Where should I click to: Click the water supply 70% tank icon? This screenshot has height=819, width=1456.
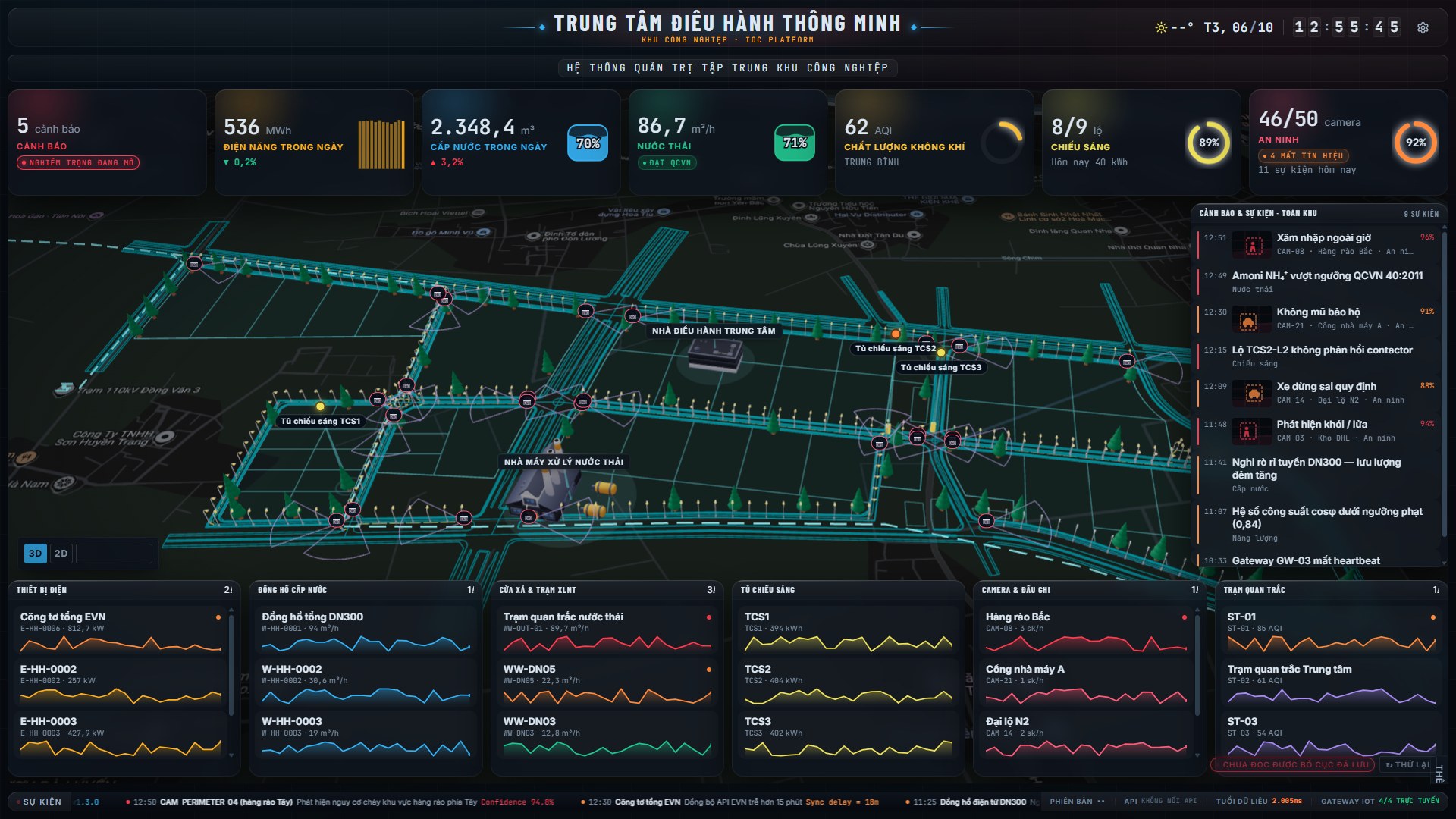click(x=588, y=143)
